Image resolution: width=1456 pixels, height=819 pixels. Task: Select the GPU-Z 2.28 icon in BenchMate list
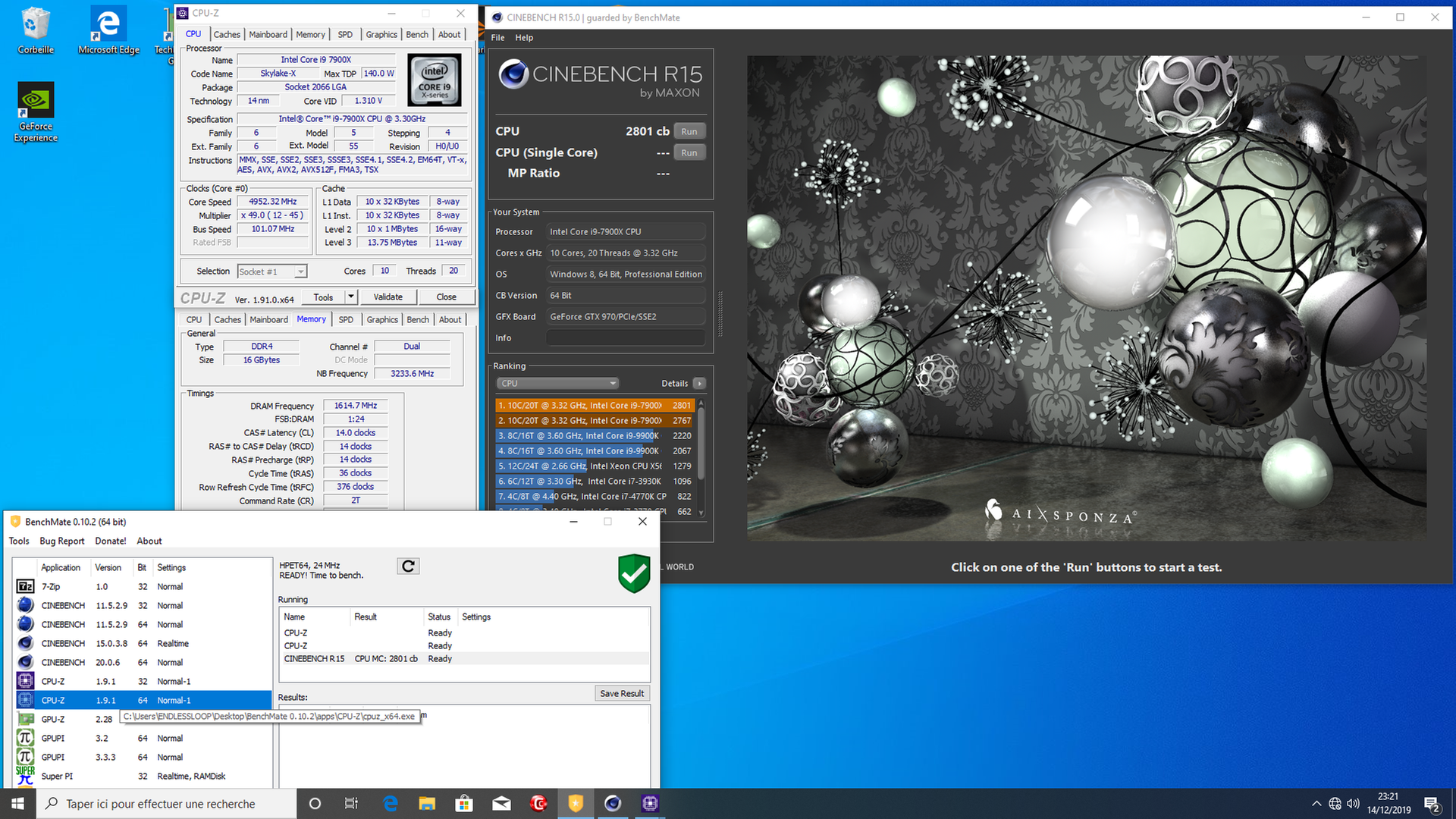pyautogui.click(x=25, y=719)
